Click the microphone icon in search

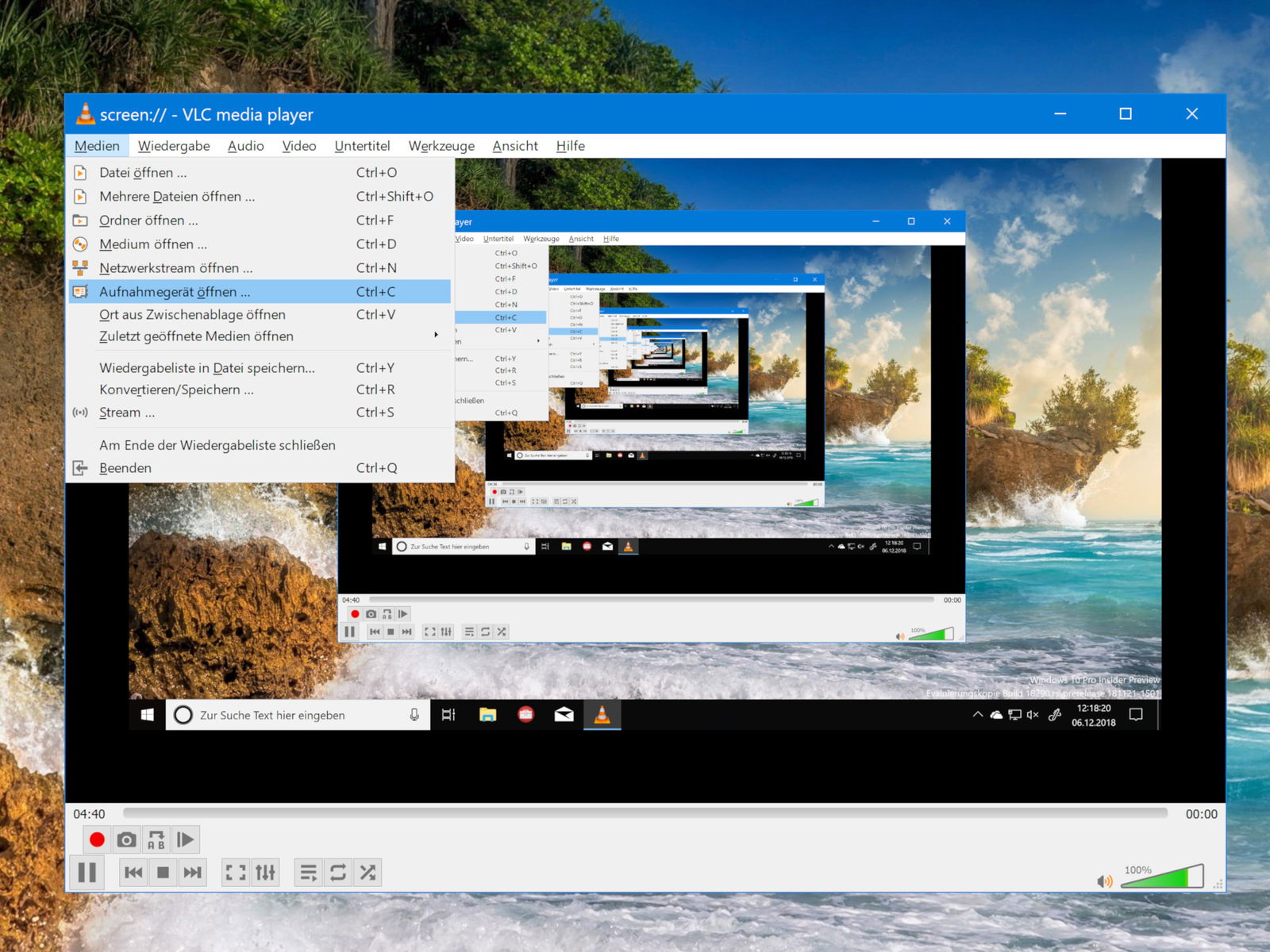click(414, 715)
